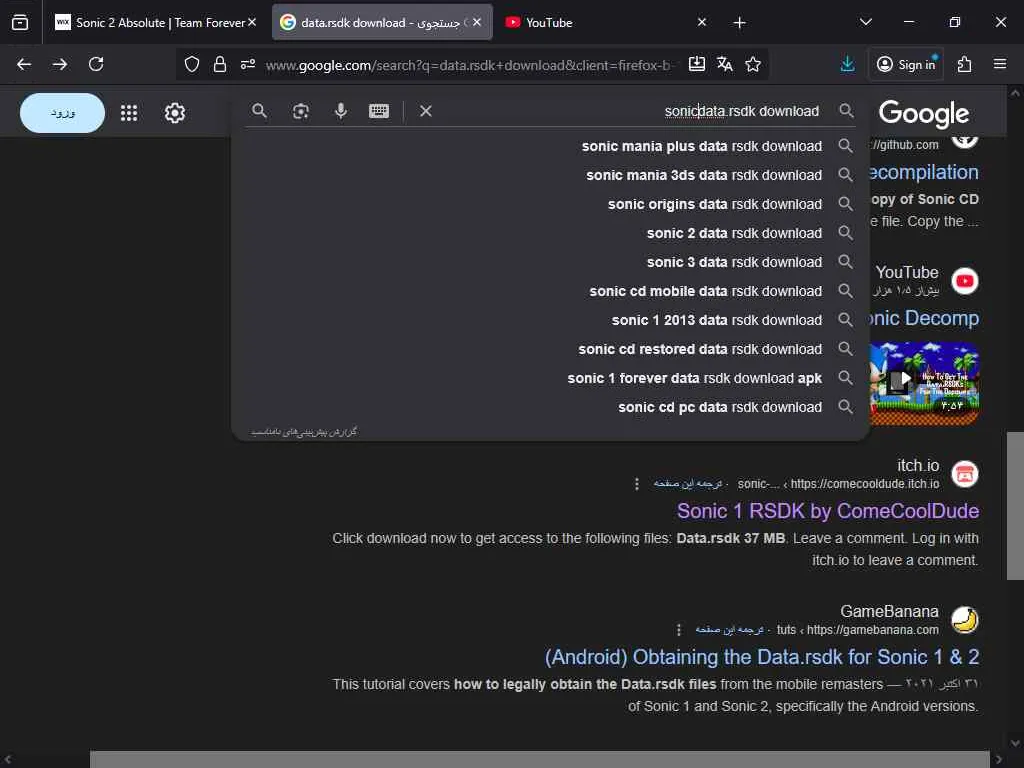The image size is (1024, 768).
Task: Switch to Sonic 2 Absolute Team Forever tab
Action: coord(155,22)
